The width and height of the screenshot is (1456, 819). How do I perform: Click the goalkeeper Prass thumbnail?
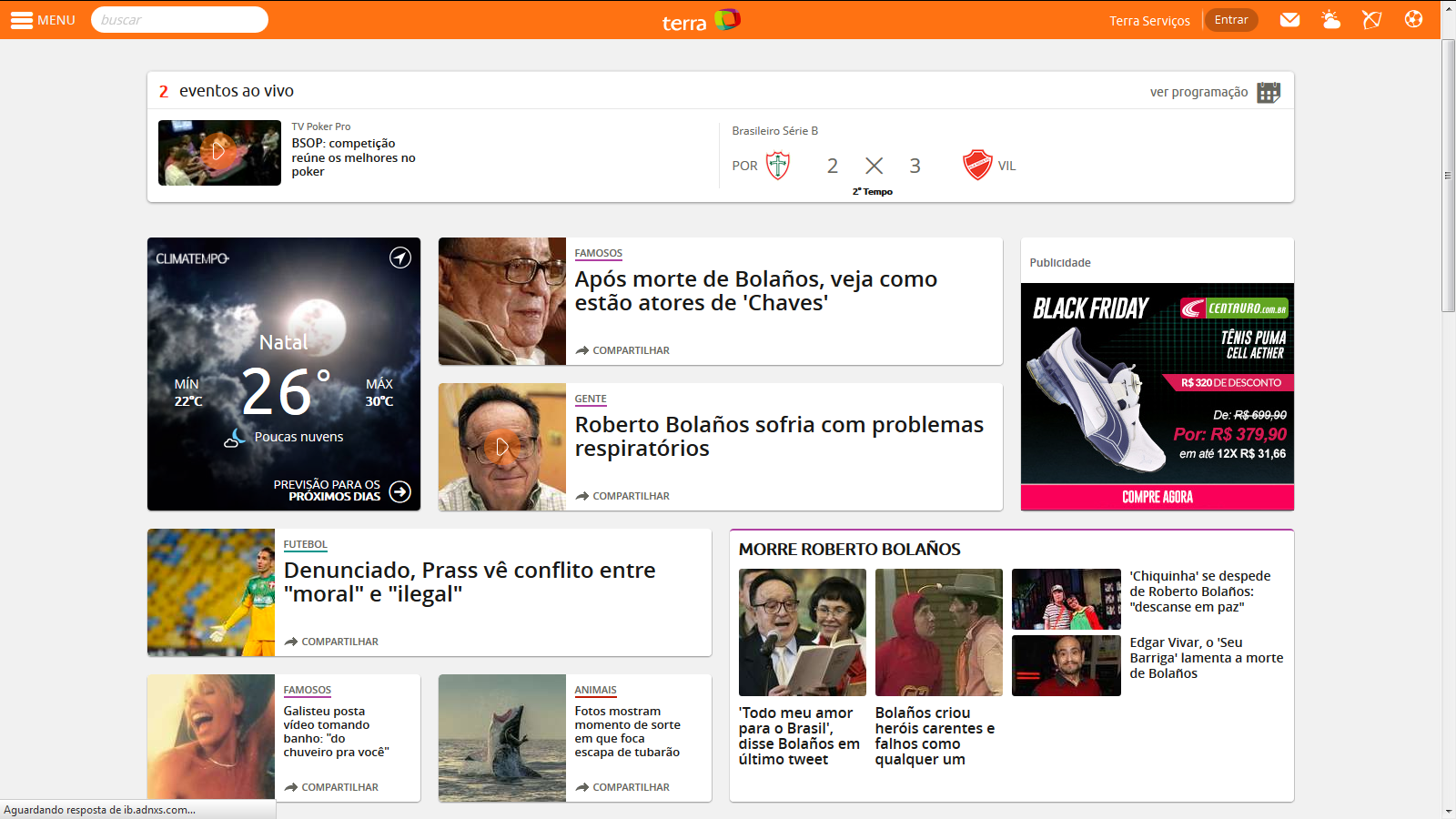(x=211, y=592)
